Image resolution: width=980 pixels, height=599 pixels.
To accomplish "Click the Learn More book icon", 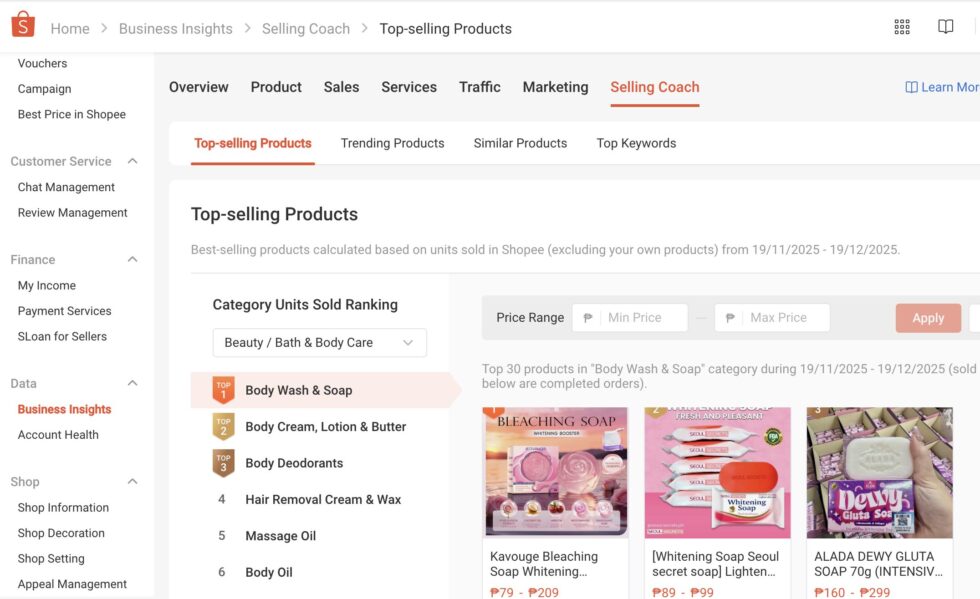I will point(911,88).
